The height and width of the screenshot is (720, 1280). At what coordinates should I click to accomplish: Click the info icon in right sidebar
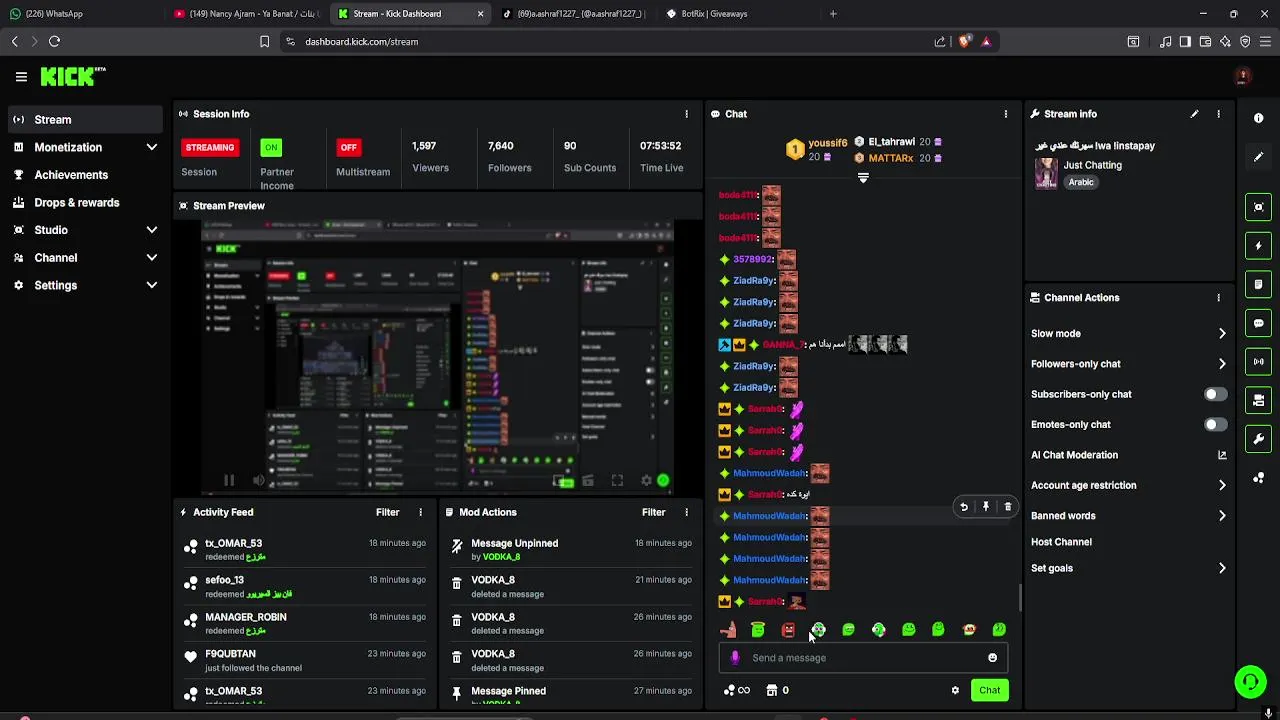pos(1258,118)
